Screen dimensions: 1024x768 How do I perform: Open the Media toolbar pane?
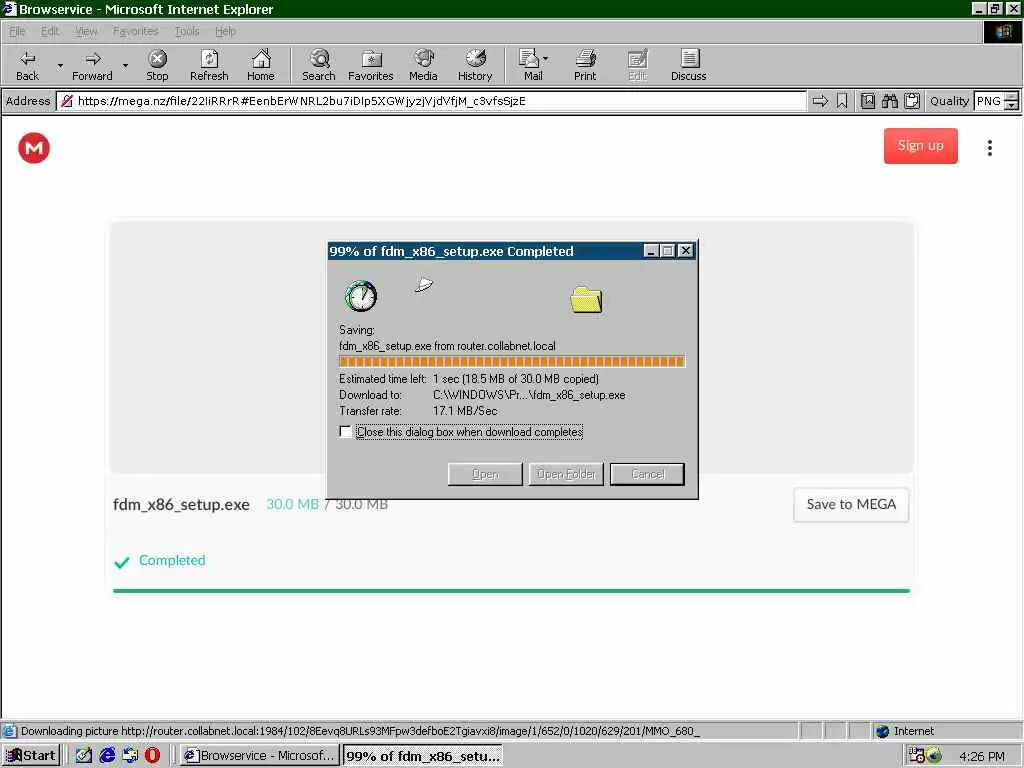[x=423, y=65]
